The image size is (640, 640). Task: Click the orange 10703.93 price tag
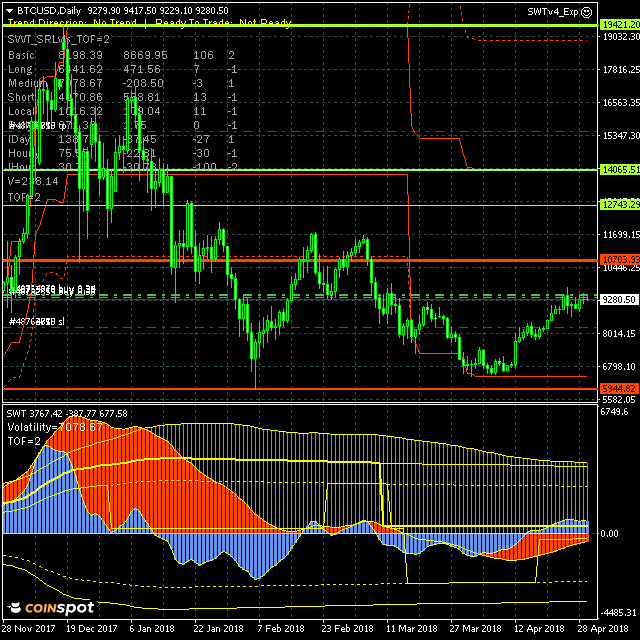coord(619,259)
